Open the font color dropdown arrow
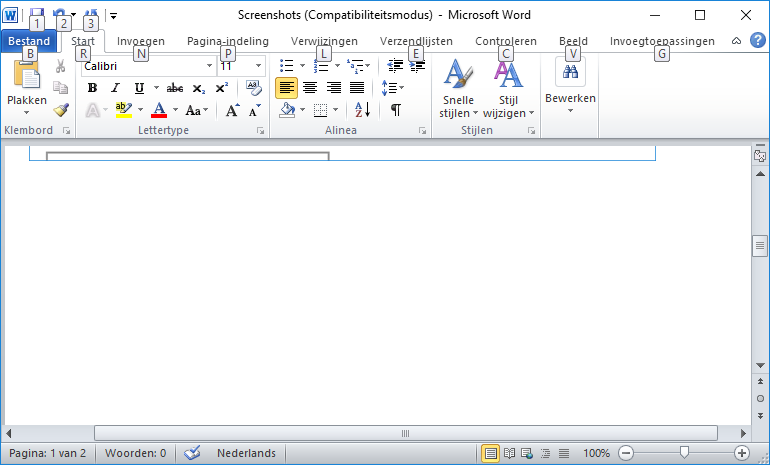The width and height of the screenshot is (770, 465). [175, 110]
